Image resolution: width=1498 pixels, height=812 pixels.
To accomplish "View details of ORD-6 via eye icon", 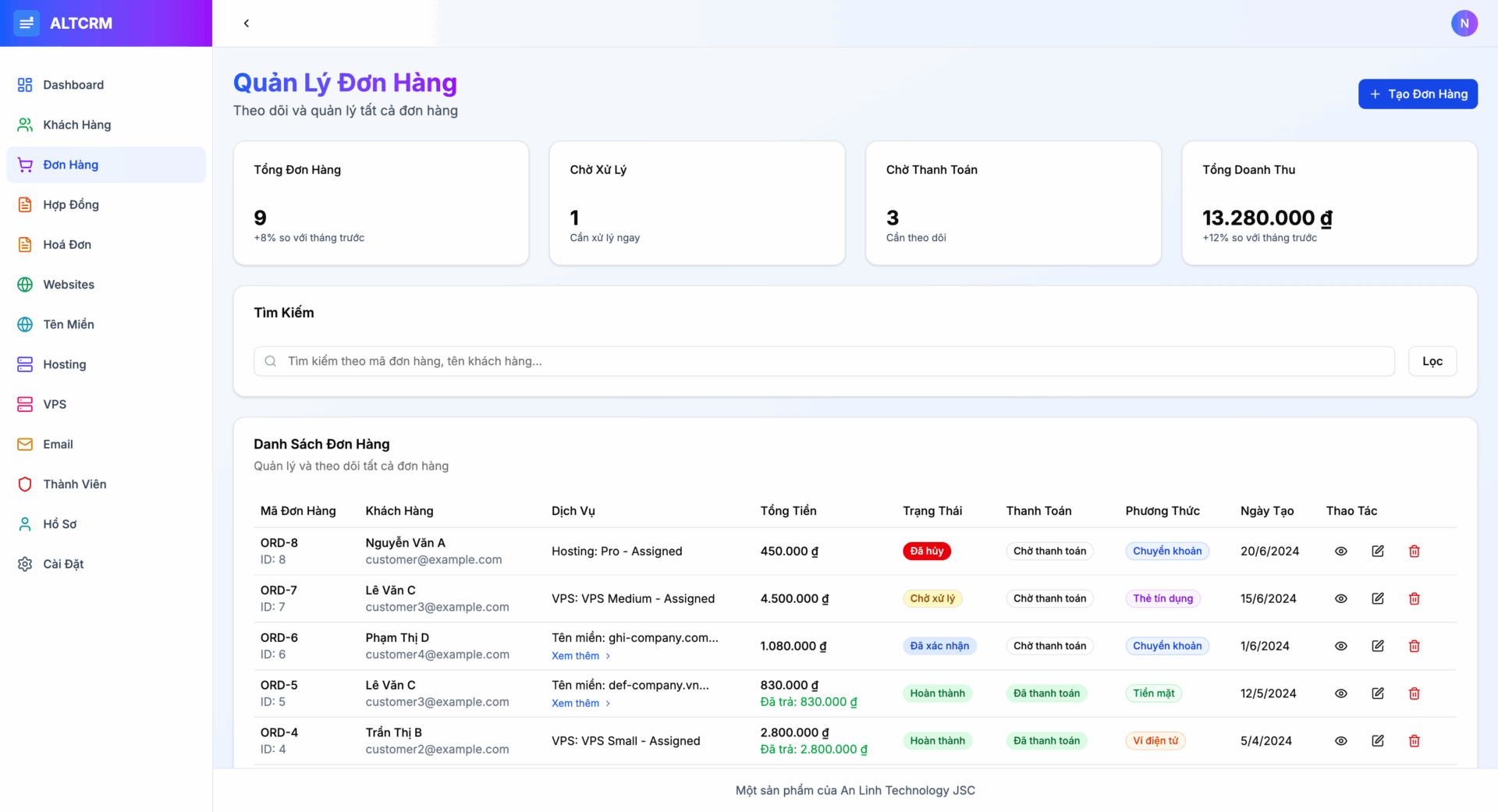I will click(1341, 646).
